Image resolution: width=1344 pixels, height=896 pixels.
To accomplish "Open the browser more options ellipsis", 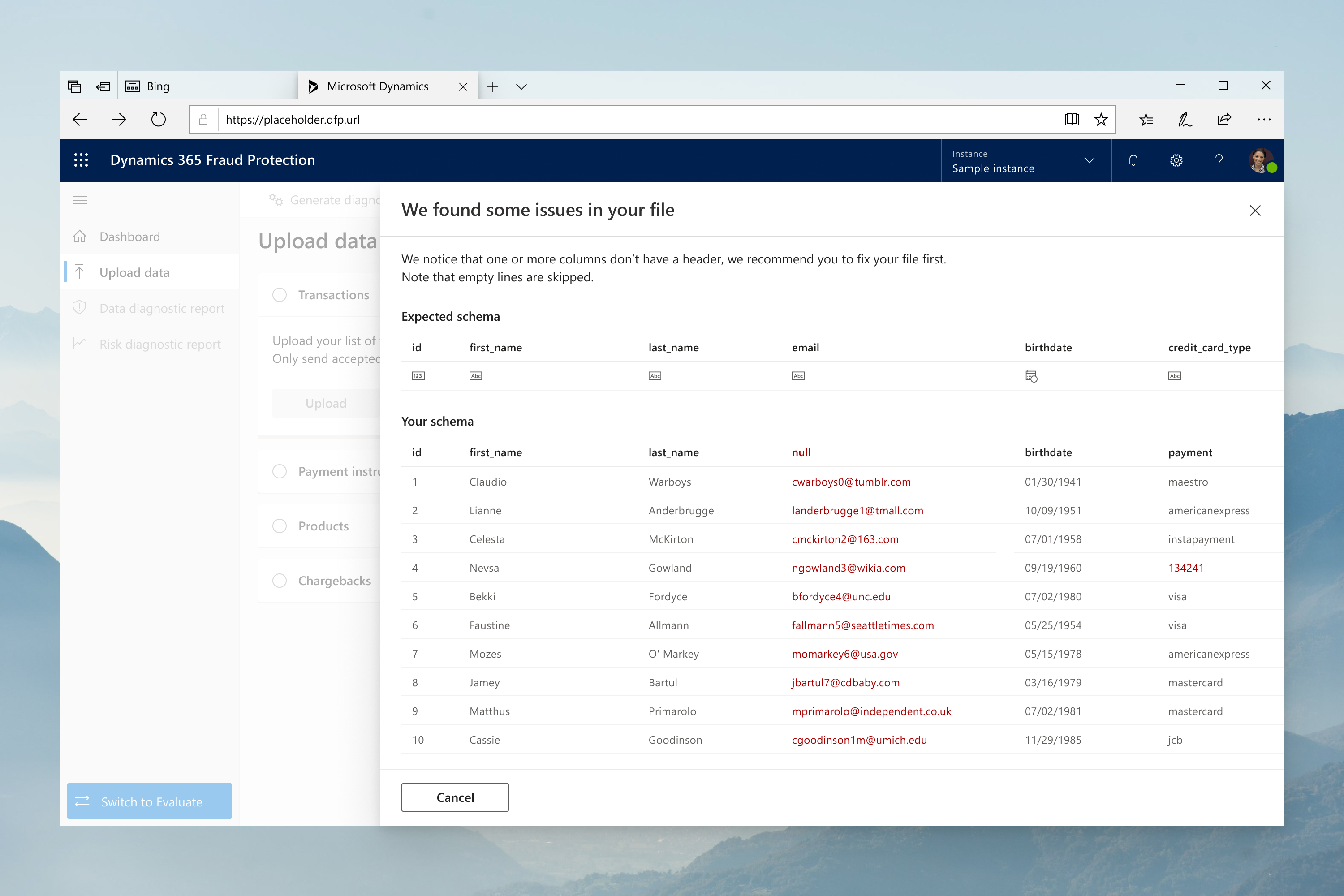I will pos(1264,120).
